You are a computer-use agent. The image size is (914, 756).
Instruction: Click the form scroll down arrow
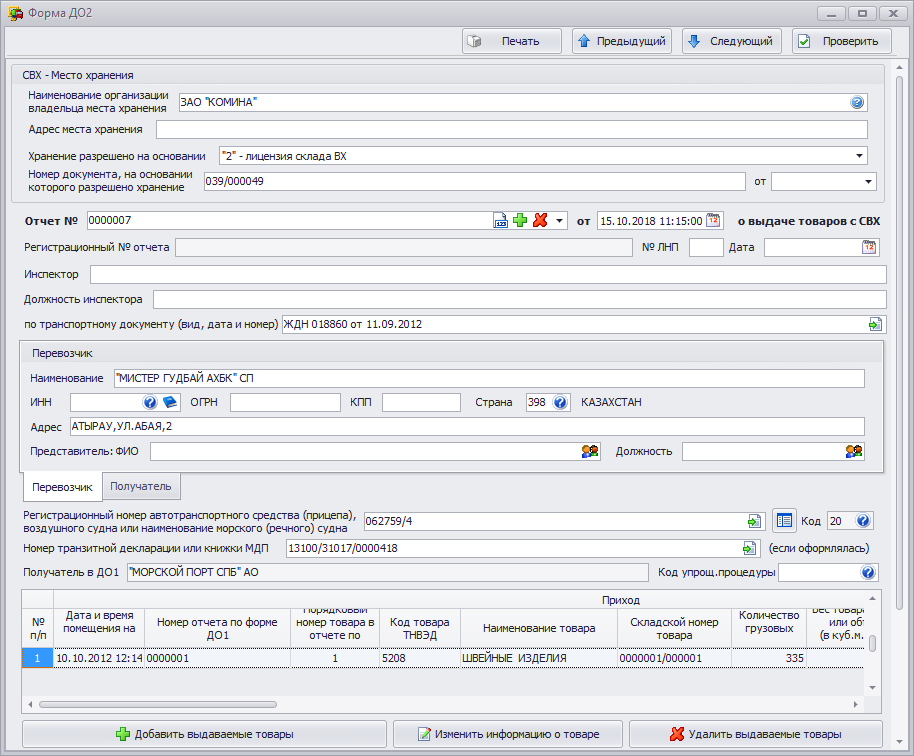pos(899,743)
